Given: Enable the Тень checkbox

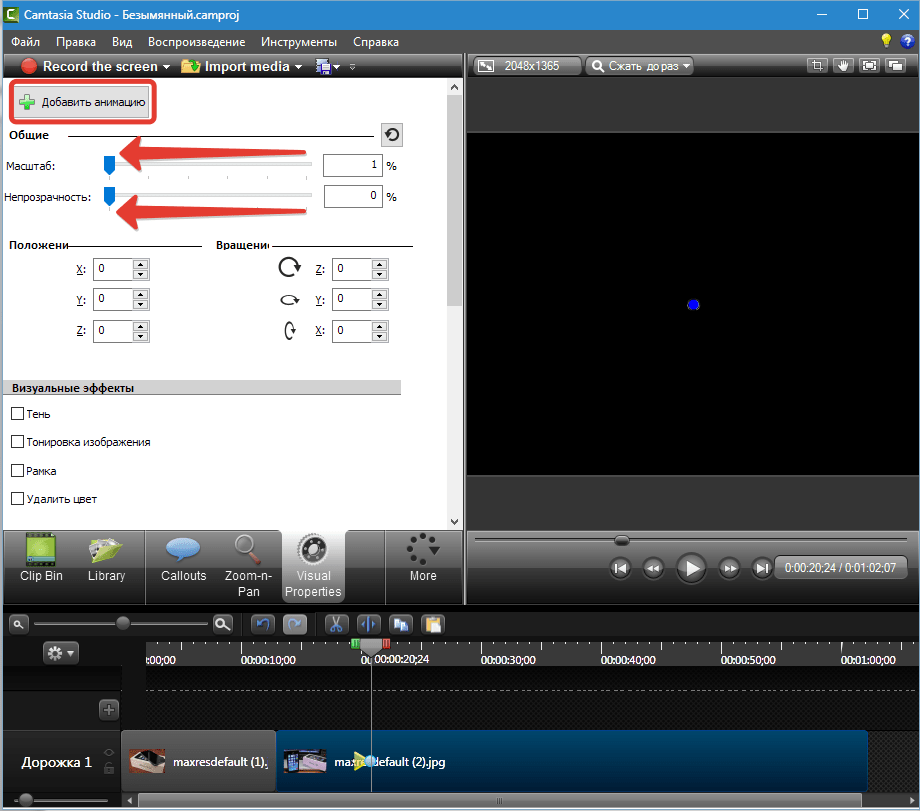Looking at the screenshot, I should coord(17,414).
